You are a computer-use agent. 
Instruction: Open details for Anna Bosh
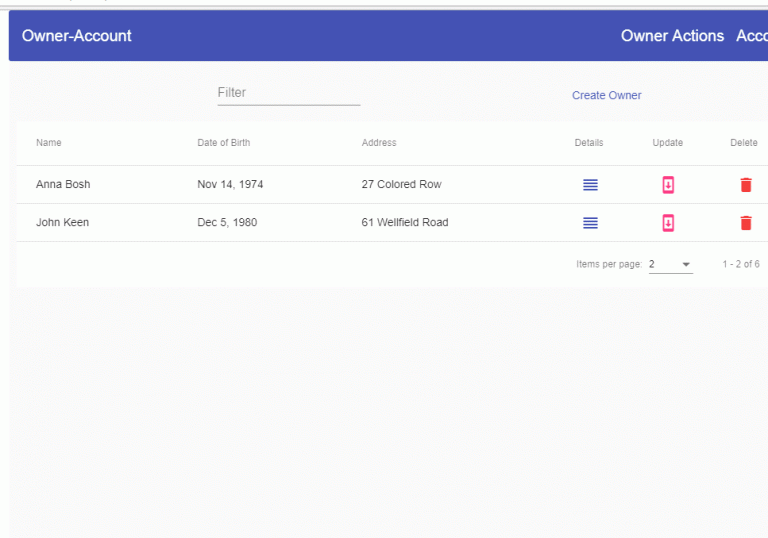[590, 185]
